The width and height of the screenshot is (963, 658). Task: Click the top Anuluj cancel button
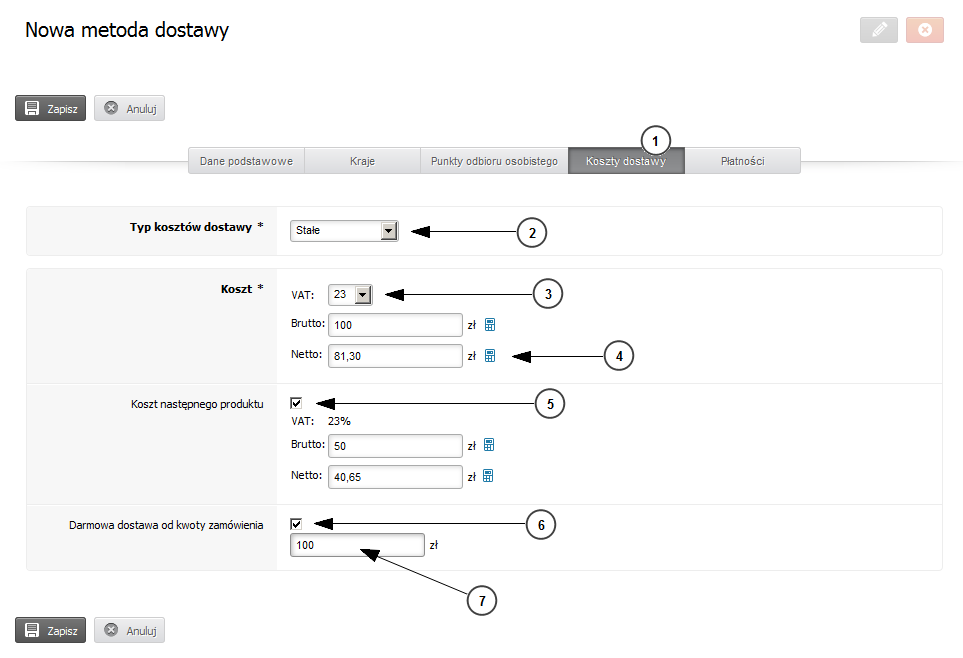(x=130, y=108)
